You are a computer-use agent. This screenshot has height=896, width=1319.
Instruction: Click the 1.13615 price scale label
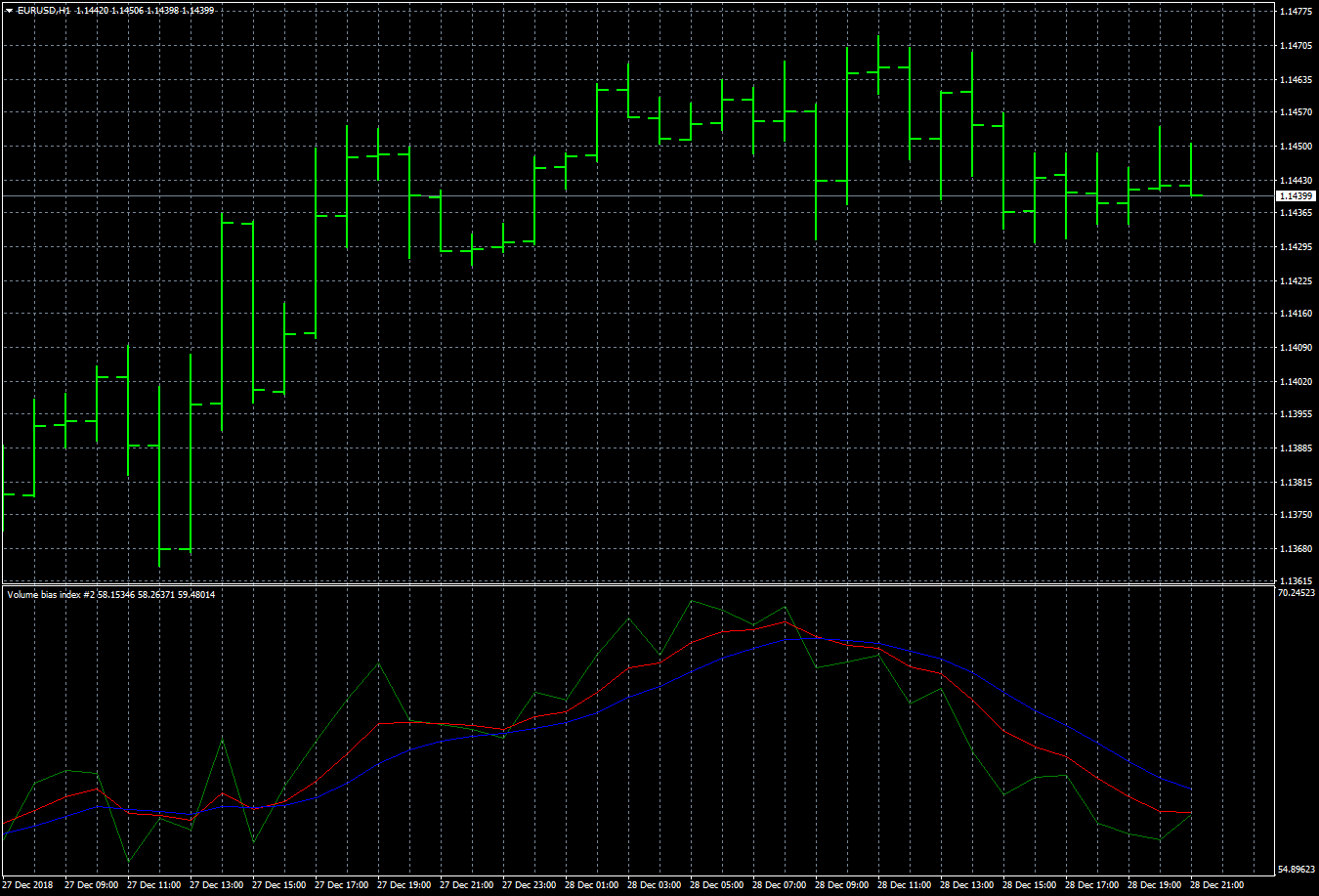pos(1295,581)
